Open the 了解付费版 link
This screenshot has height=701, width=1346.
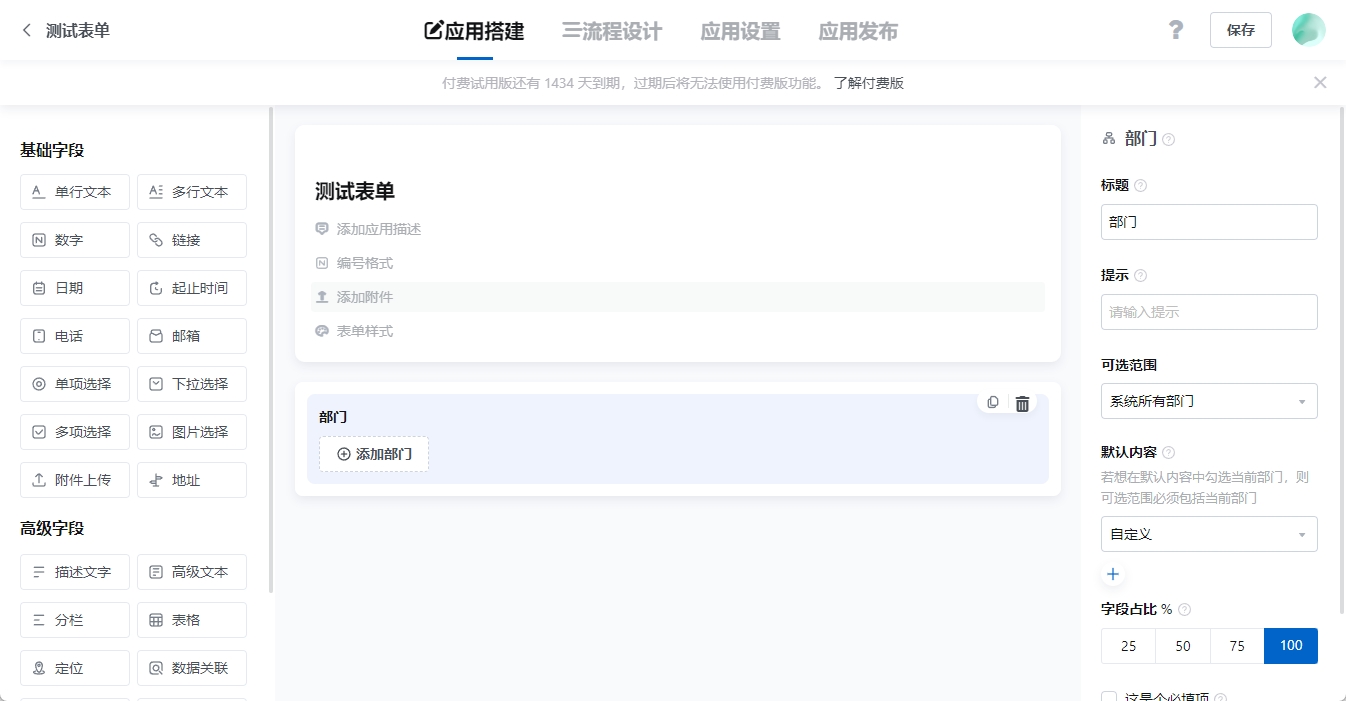point(869,83)
